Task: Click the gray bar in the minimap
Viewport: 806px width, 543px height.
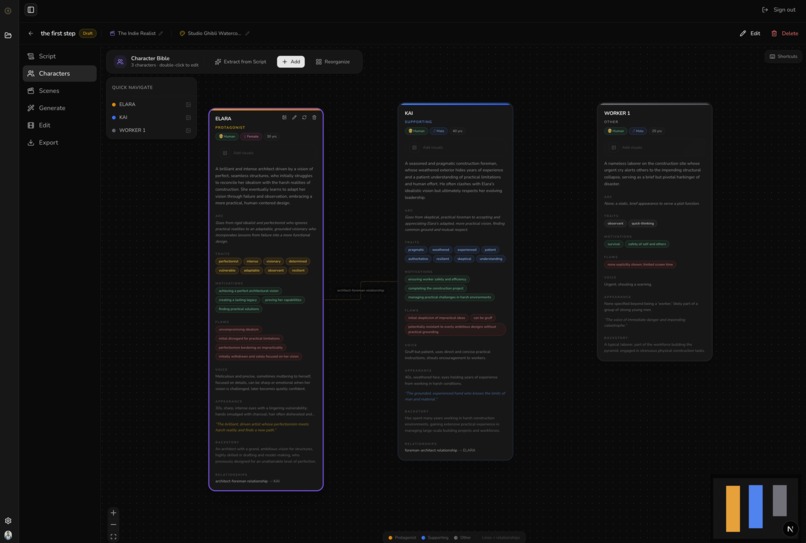Action: tap(780, 500)
